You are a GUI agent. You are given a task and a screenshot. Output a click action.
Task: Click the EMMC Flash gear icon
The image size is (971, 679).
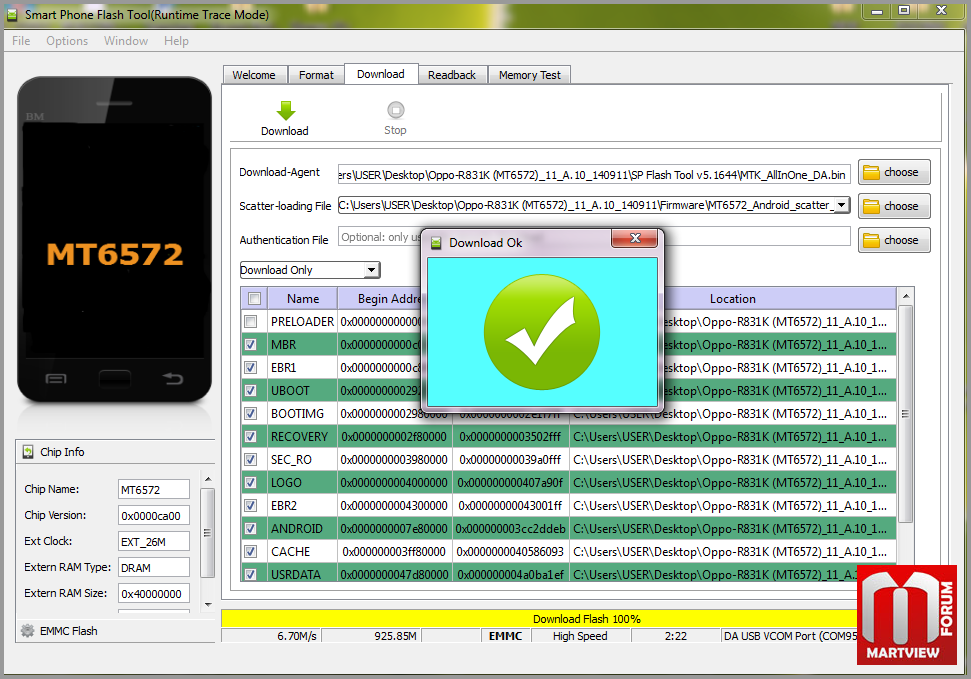click(x=27, y=631)
